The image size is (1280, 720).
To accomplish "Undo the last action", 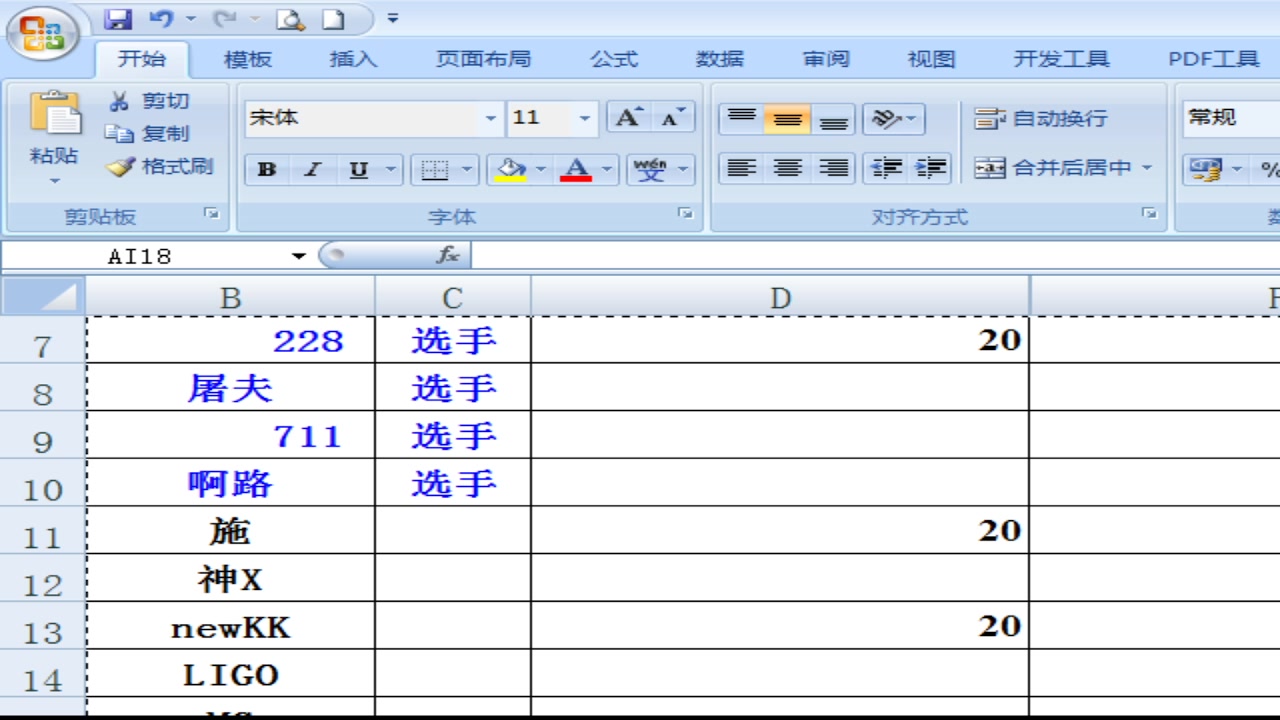I will 161,19.
